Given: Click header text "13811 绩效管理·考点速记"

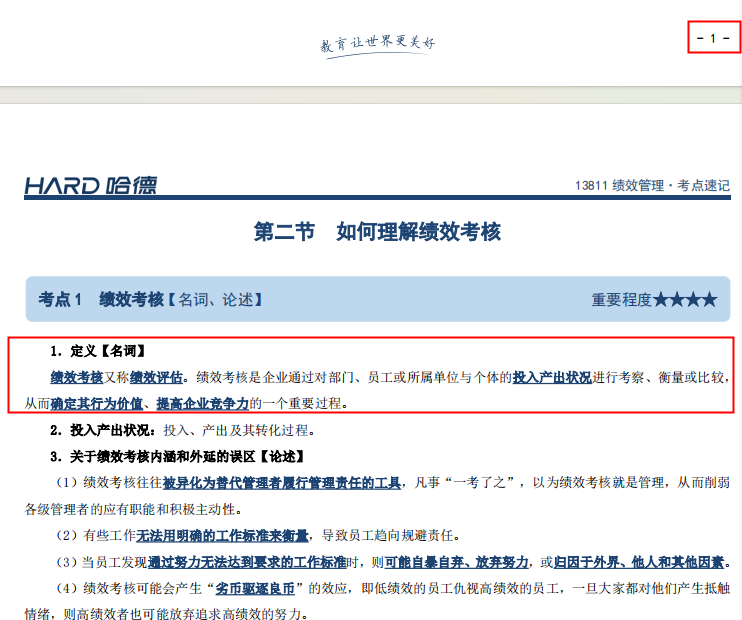Looking at the screenshot, I should [x=653, y=186].
